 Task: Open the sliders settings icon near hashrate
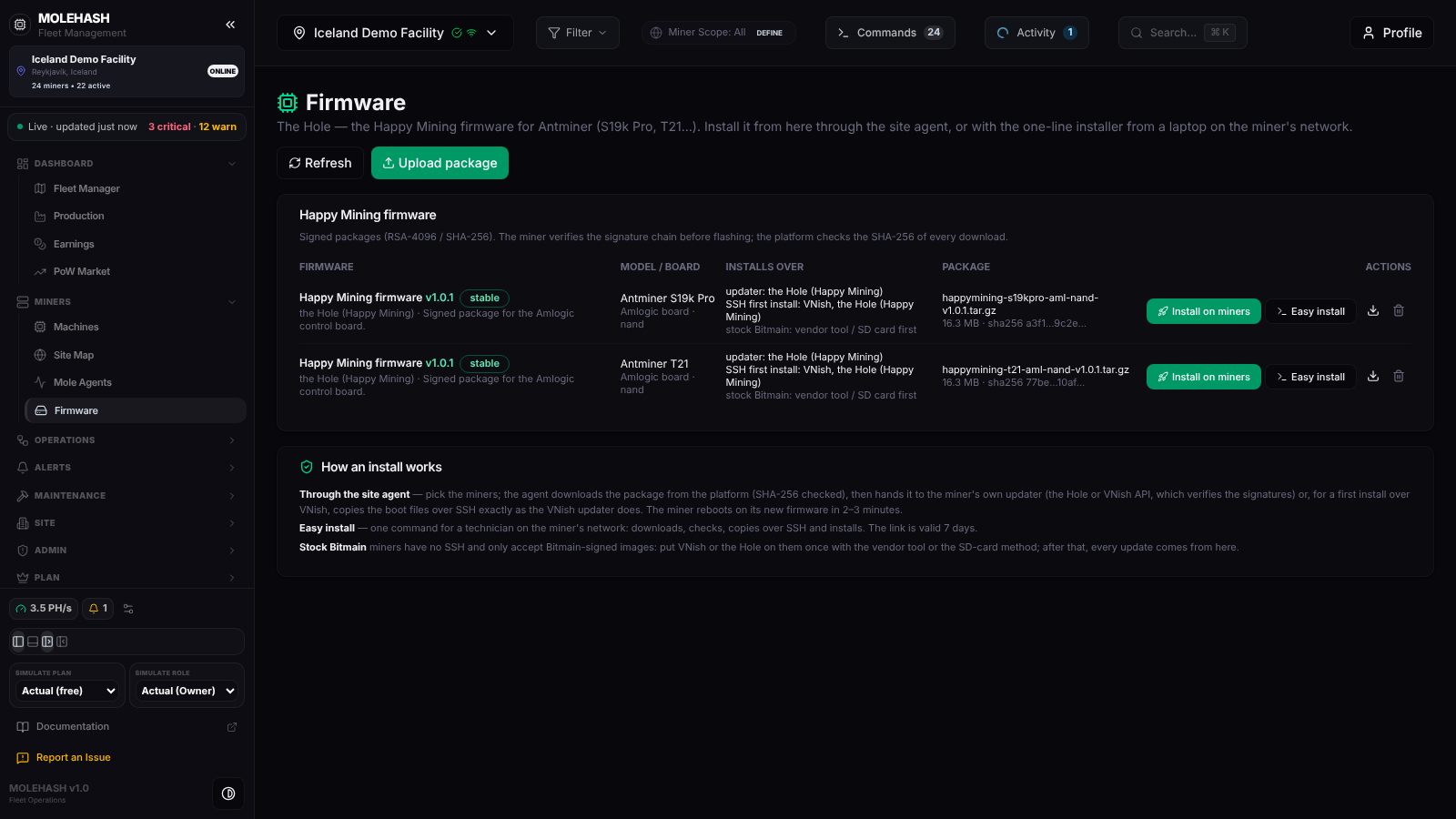(x=128, y=609)
